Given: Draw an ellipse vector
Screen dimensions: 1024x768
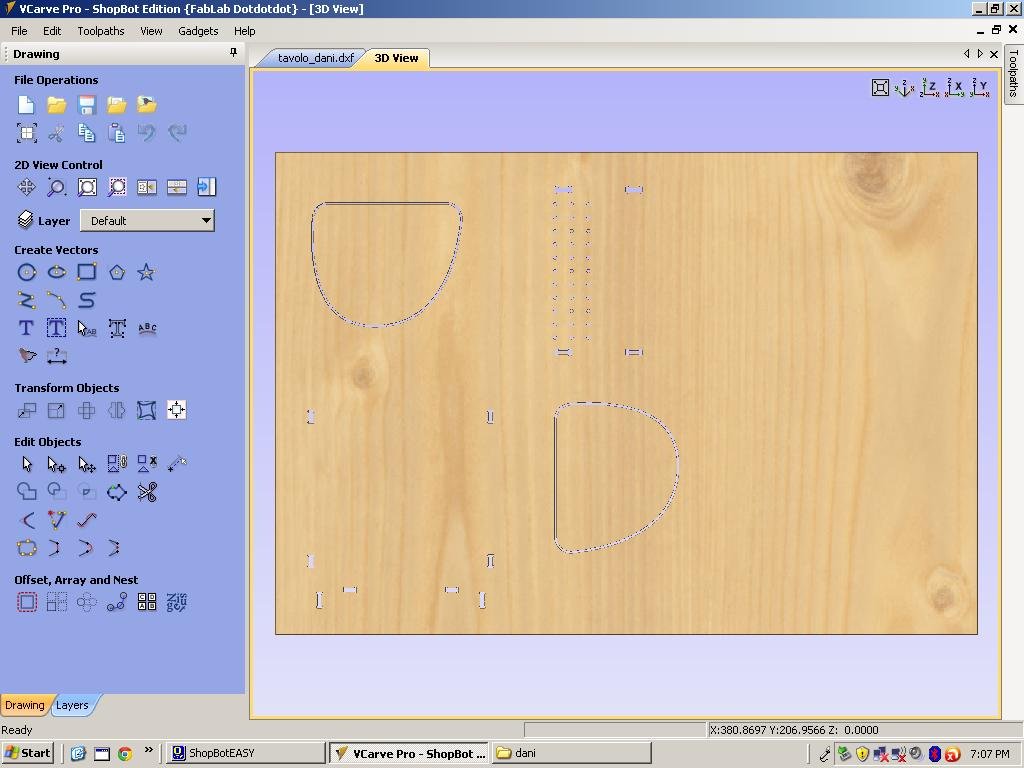Looking at the screenshot, I should click(56, 272).
